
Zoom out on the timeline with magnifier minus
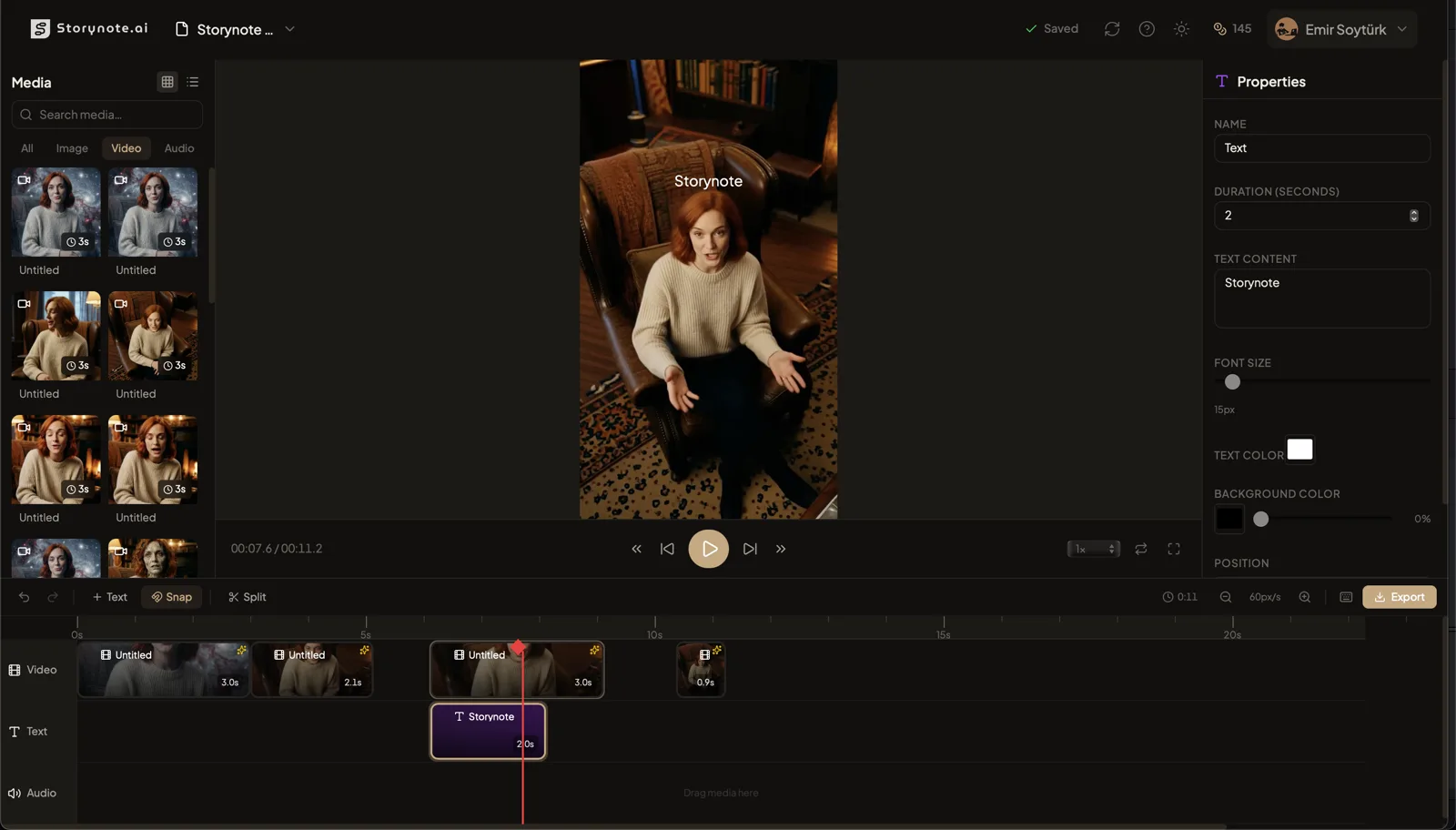pos(1225,597)
